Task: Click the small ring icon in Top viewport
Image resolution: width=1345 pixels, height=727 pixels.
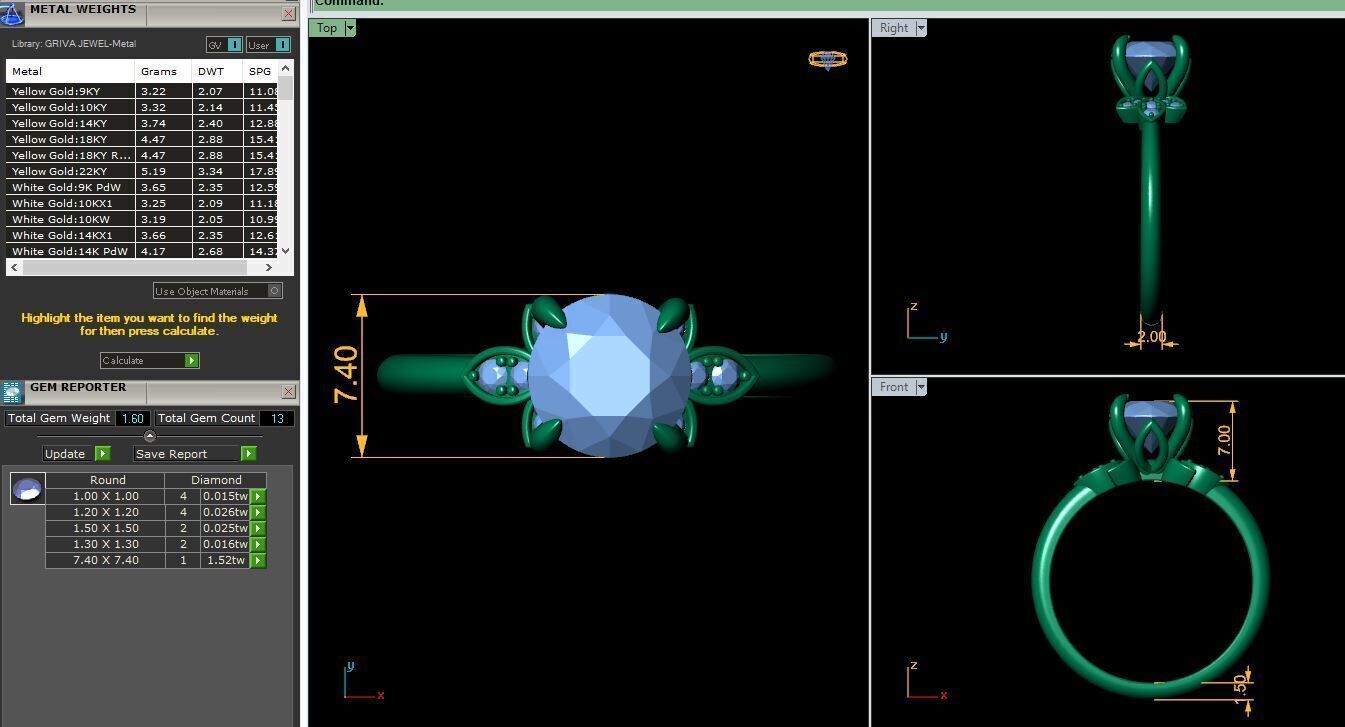Action: pyautogui.click(x=828, y=60)
